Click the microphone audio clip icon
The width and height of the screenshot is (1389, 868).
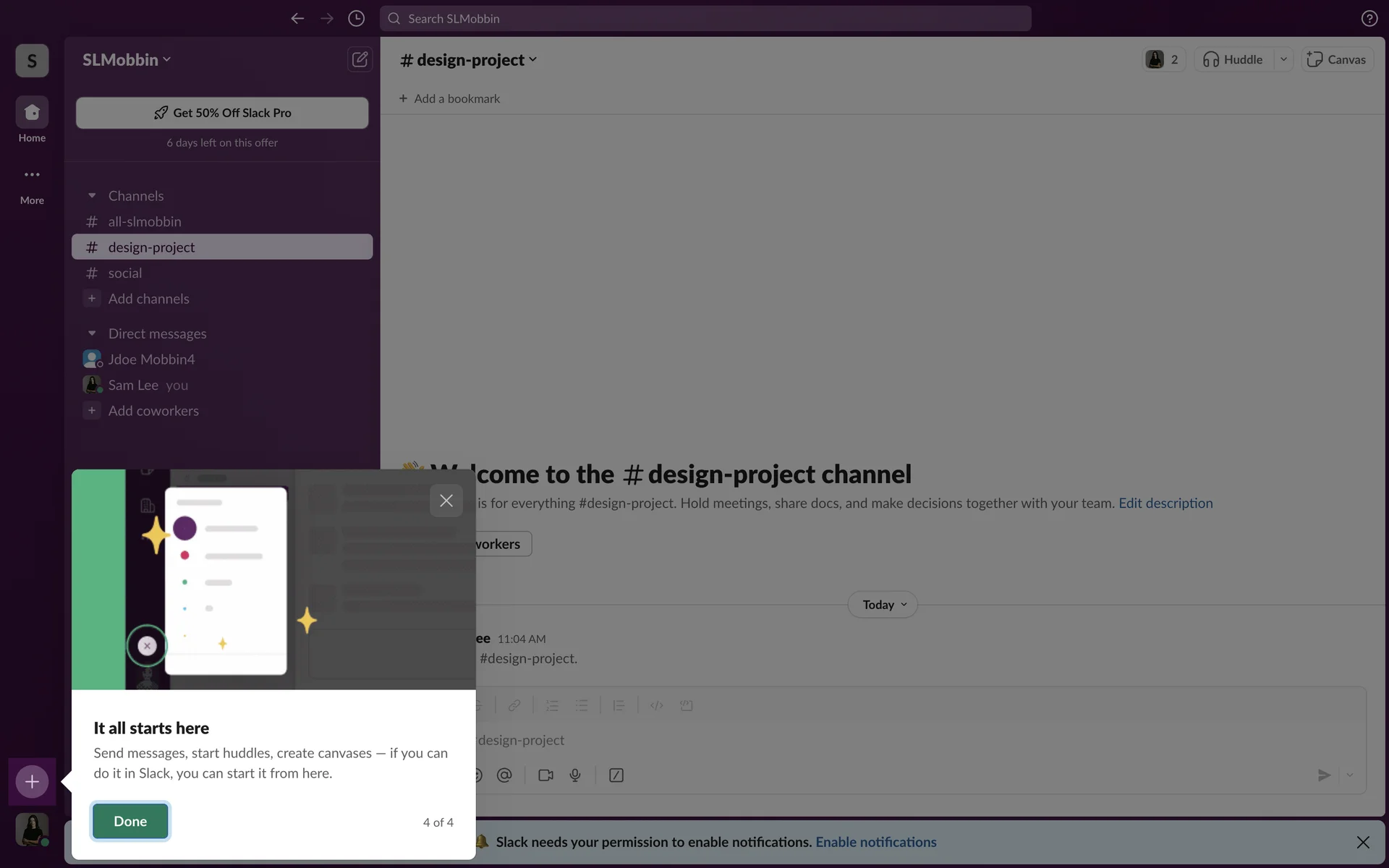(575, 775)
